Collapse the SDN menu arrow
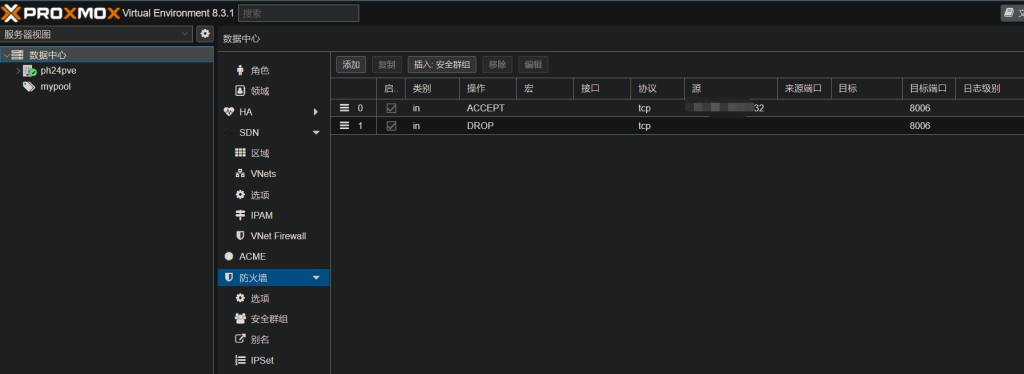Image resolution: width=1024 pixels, height=374 pixels. click(316, 133)
